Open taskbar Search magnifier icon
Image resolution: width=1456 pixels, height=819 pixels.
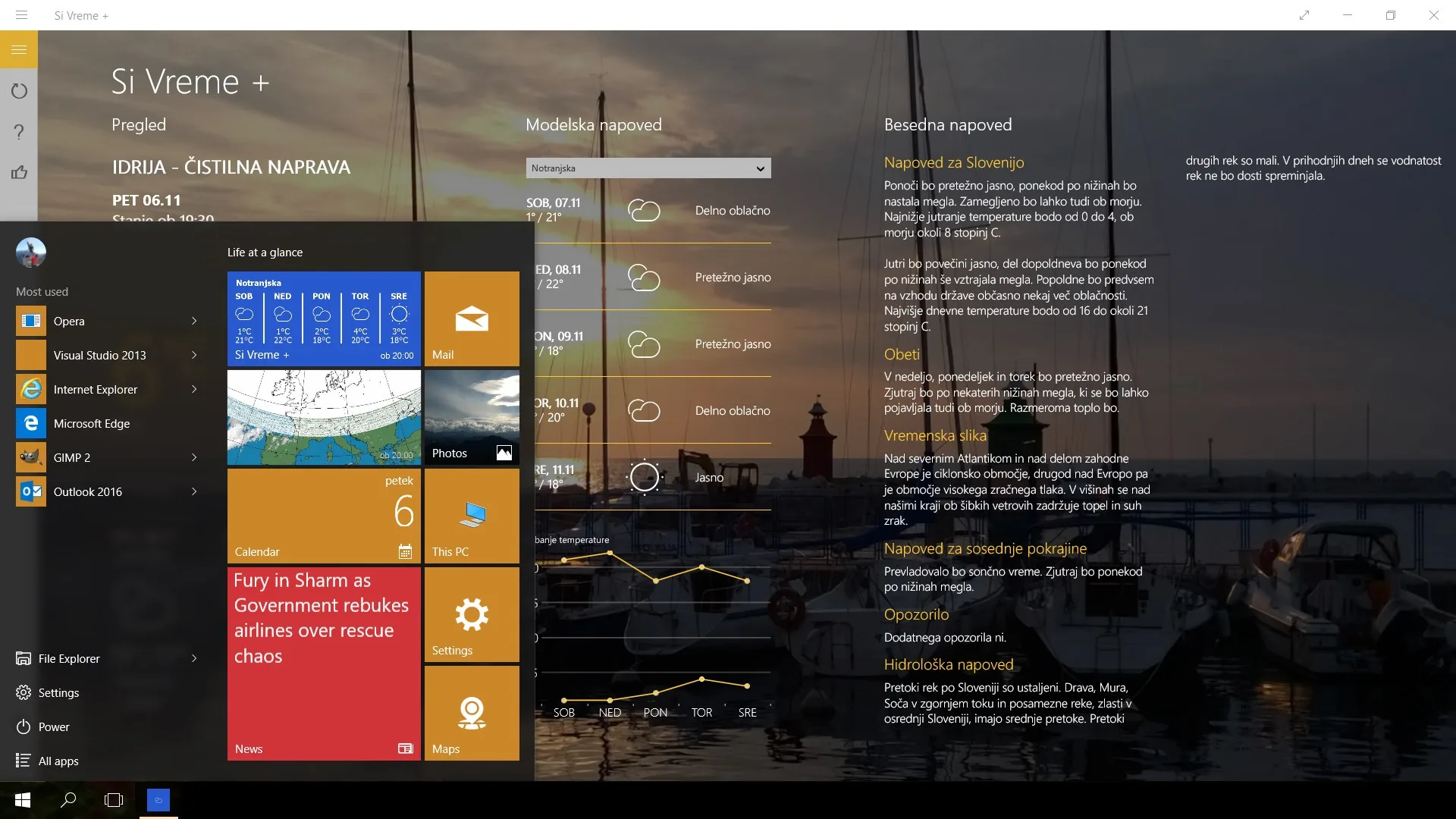pos(68,800)
